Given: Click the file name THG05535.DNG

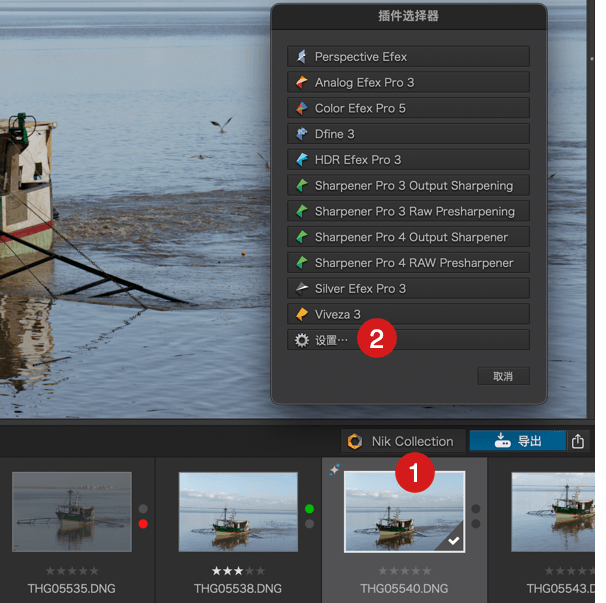Looking at the screenshot, I should click(x=71, y=588).
